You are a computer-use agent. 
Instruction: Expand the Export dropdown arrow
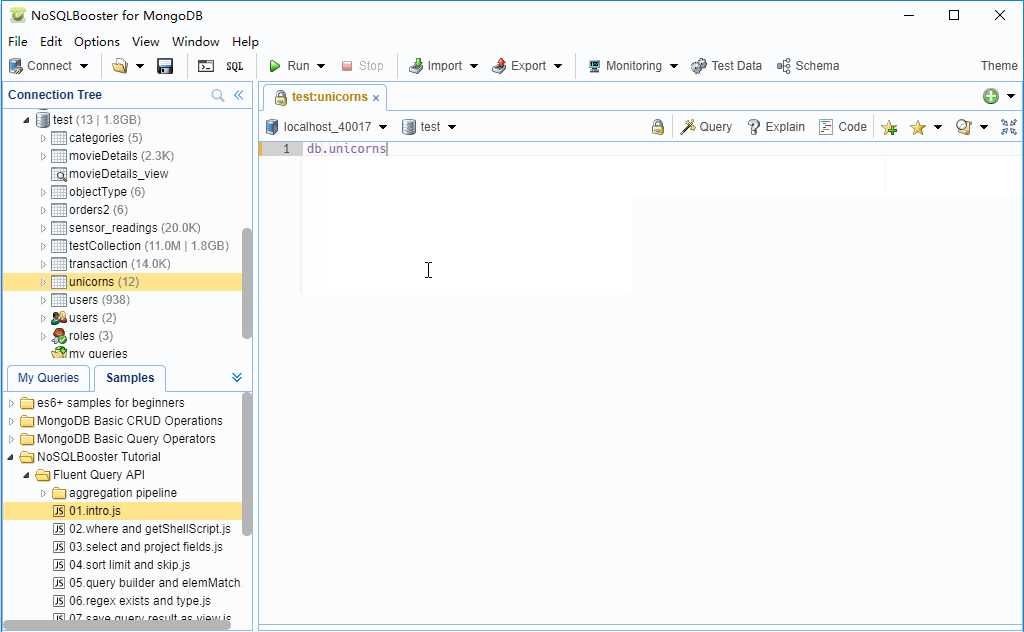pyautogui.click(x=558, y=66)
